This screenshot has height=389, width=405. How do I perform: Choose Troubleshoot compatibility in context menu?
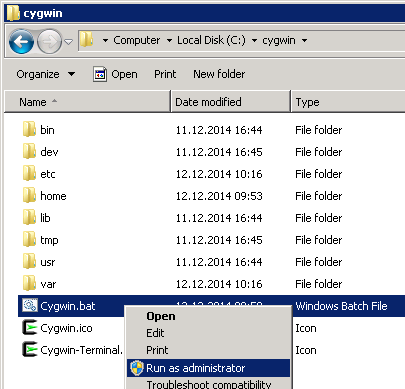coord(208,384)
